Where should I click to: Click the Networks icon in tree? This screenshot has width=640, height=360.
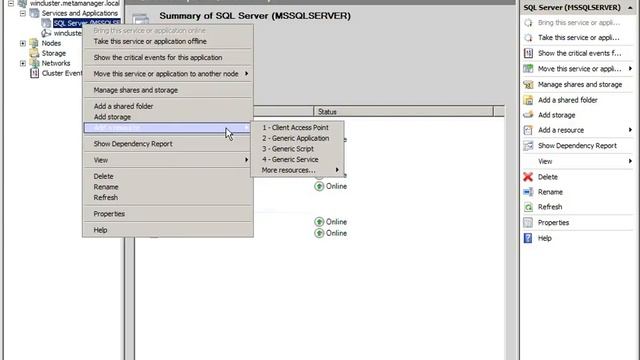click(34, 63)
